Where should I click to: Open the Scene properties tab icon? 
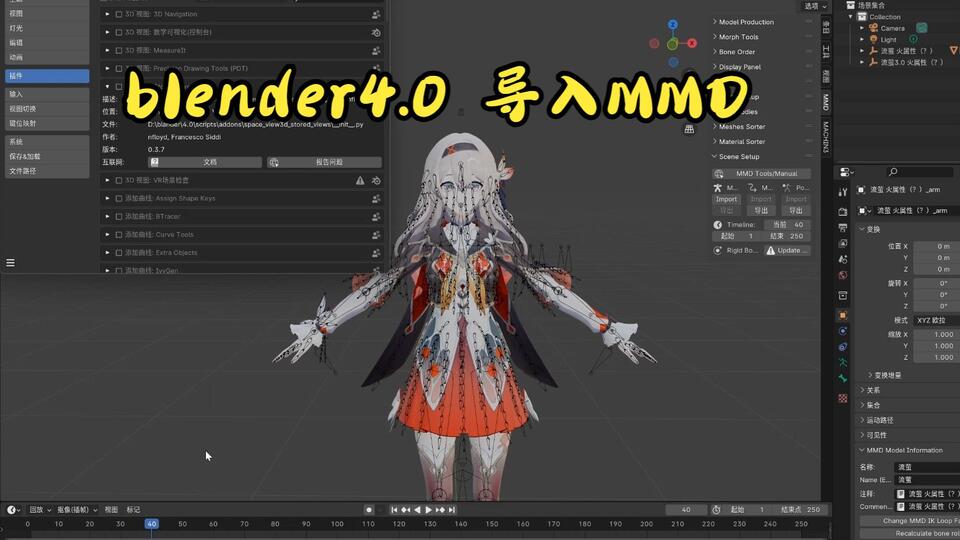coord(842,260)
